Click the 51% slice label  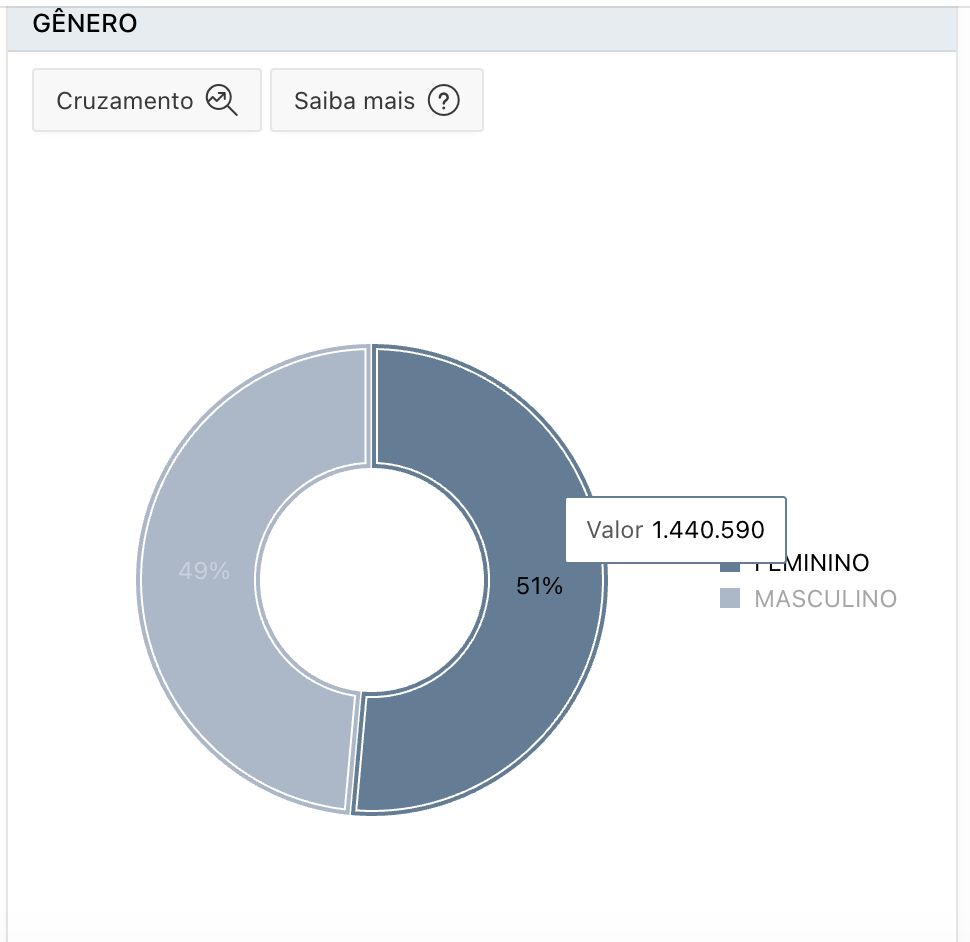click(539, 586)
